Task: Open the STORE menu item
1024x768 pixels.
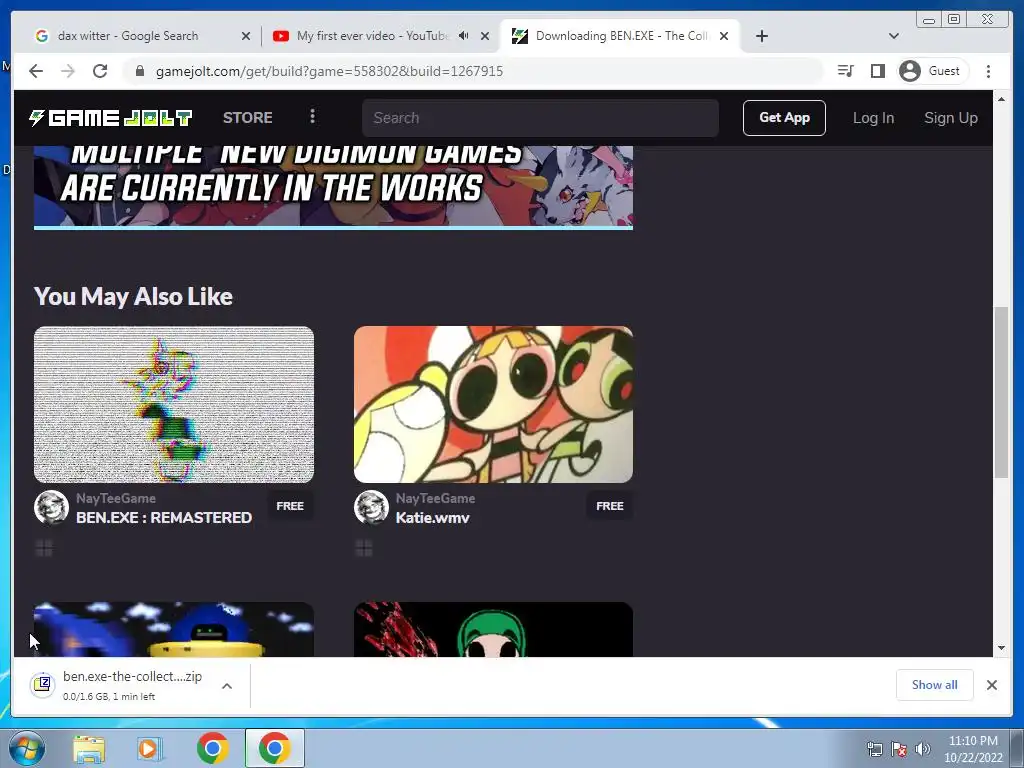Action: click(248, 118)
